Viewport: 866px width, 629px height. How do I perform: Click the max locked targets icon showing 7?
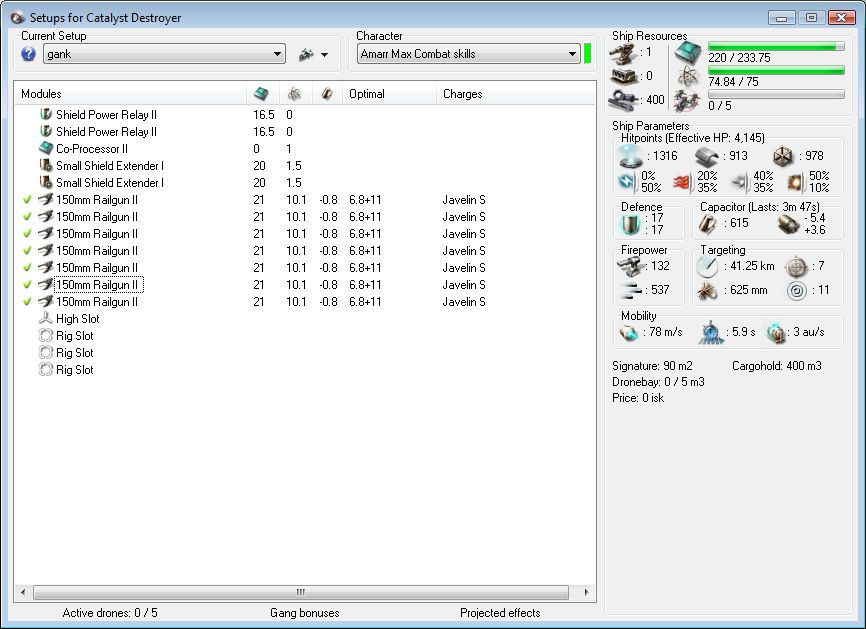pyautogui.click(x=796, y=267)
